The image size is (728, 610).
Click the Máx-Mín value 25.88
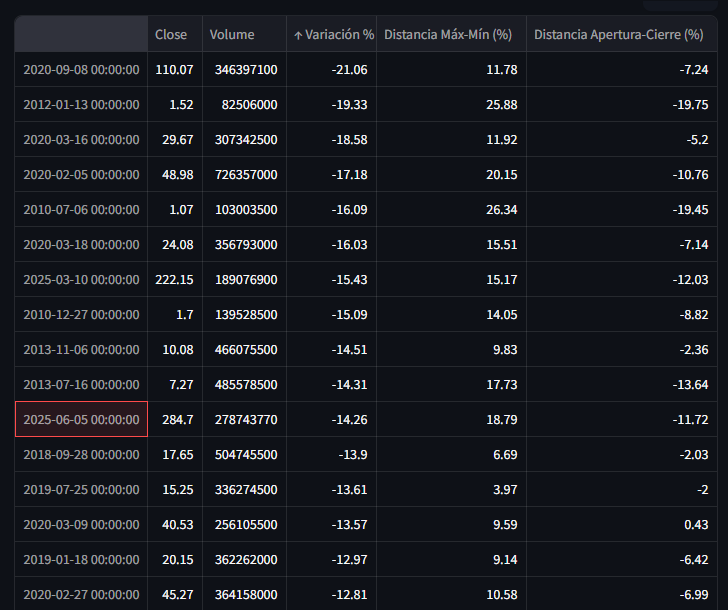click(x=451, y=104)
